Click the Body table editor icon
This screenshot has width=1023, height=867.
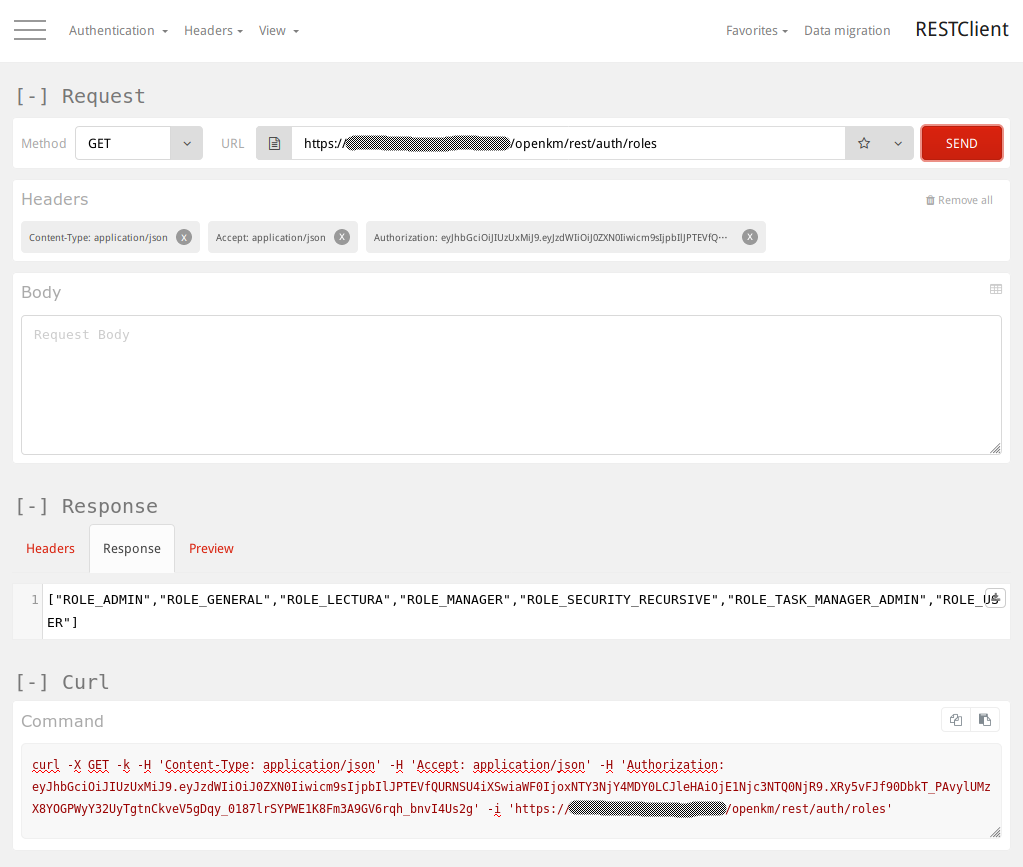click(995, 289)
